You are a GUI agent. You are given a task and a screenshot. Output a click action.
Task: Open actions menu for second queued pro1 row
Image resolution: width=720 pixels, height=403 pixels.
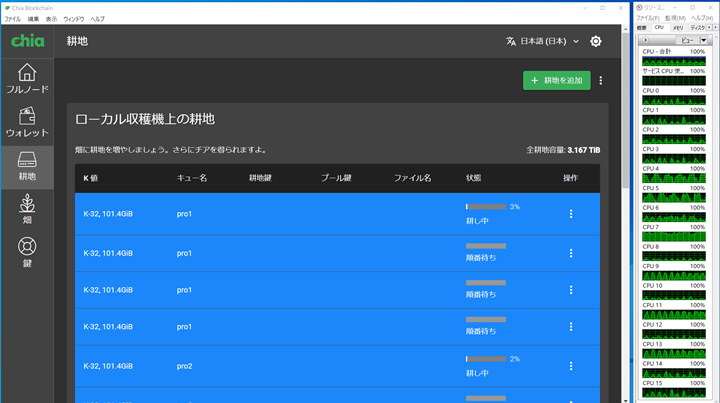[571, 290]
